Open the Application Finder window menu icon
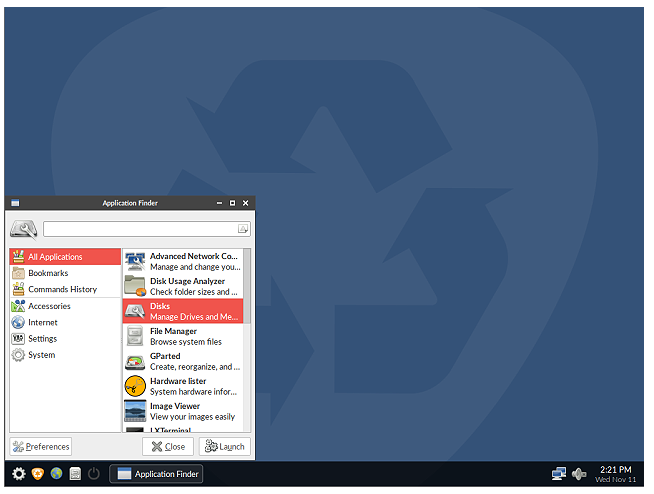This screenshot has height=494, width=654. coord(15,203)
